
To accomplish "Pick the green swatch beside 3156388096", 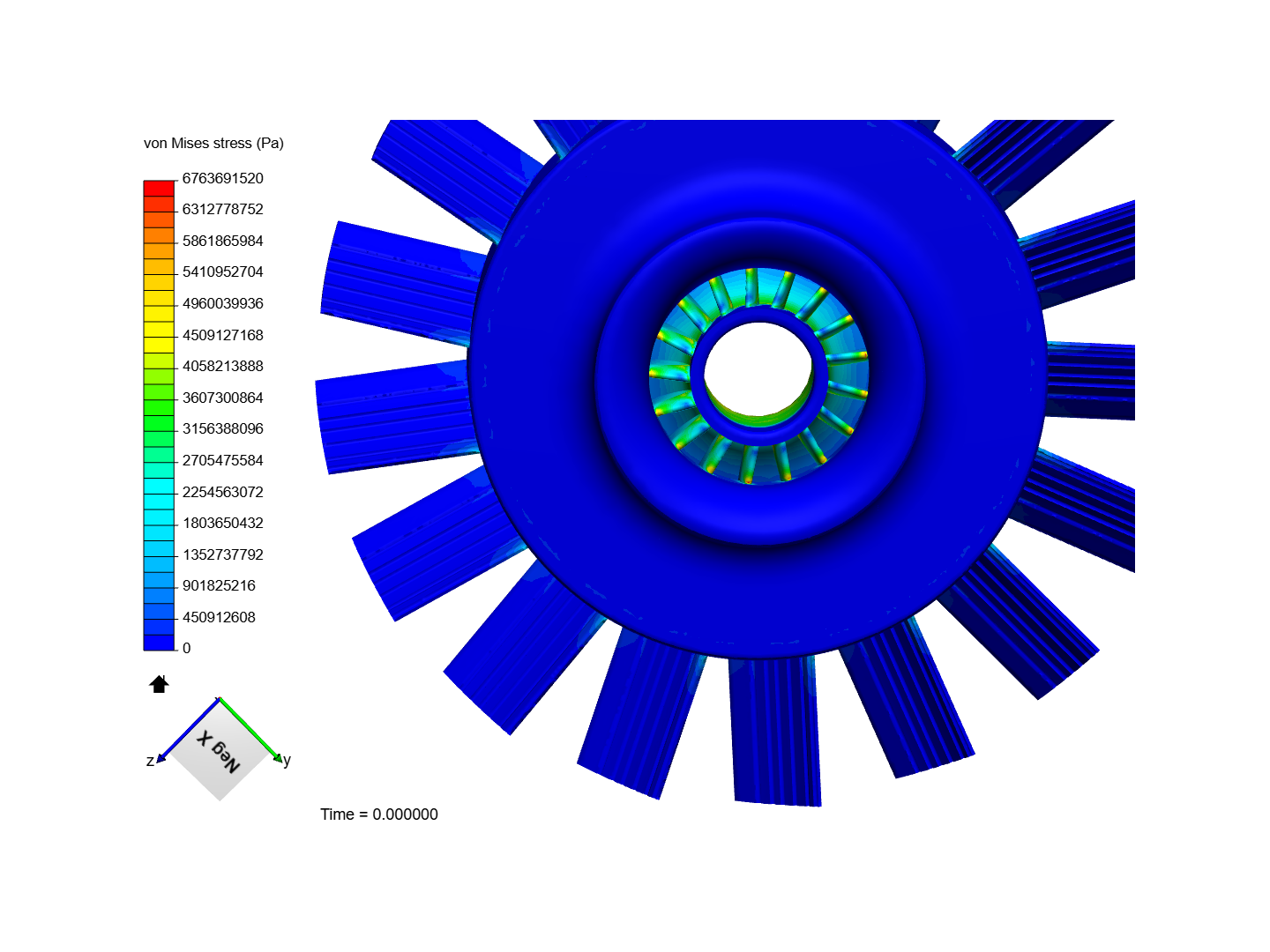I will point(160,423).
